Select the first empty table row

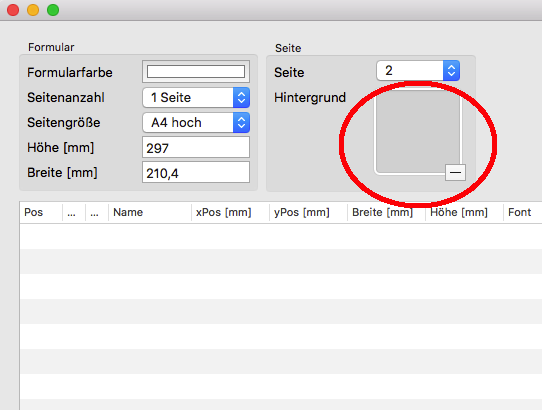pos(281,236)
